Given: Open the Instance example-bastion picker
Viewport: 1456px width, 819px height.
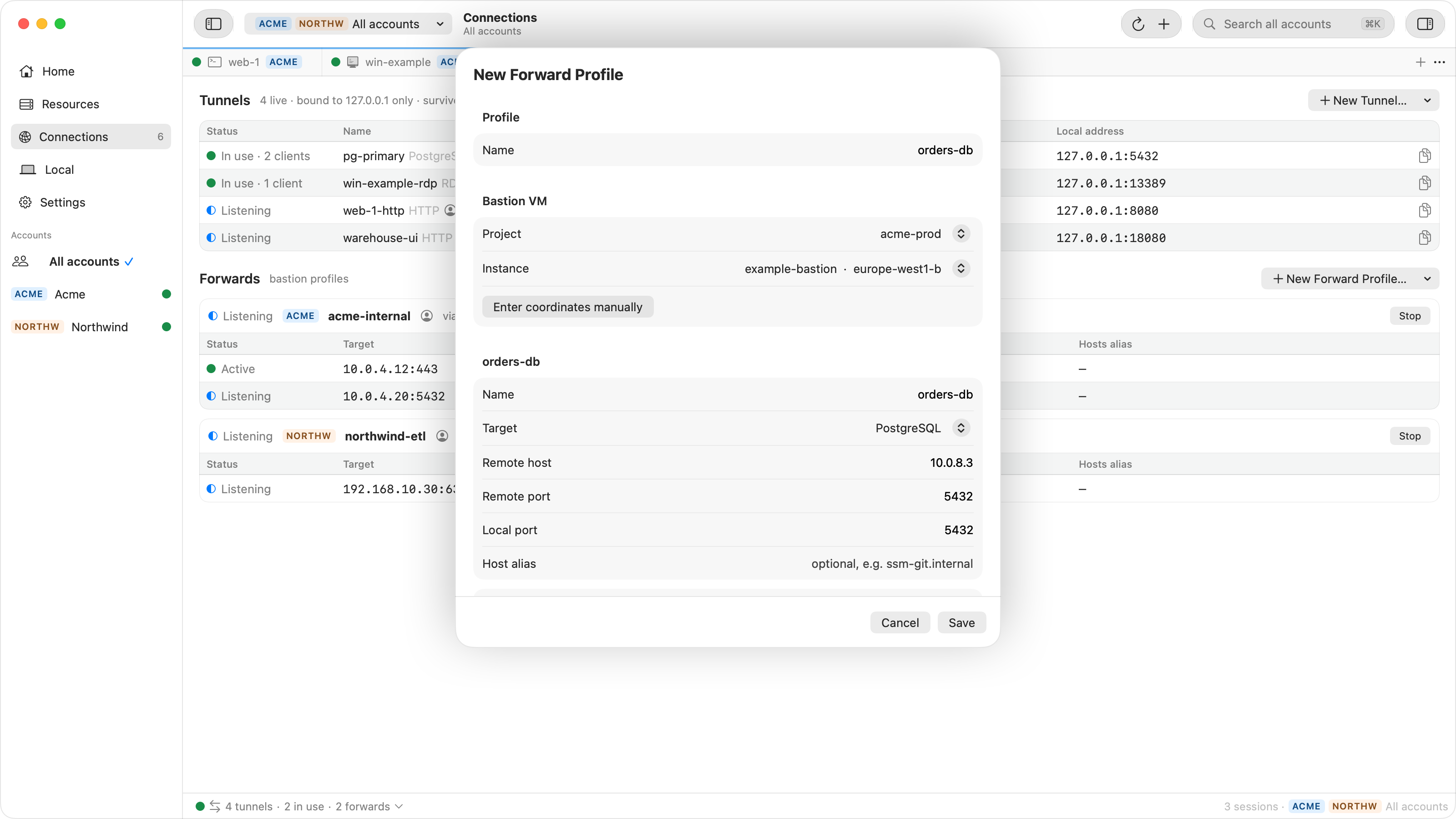Looking at the screenshot, I should 961,268.
